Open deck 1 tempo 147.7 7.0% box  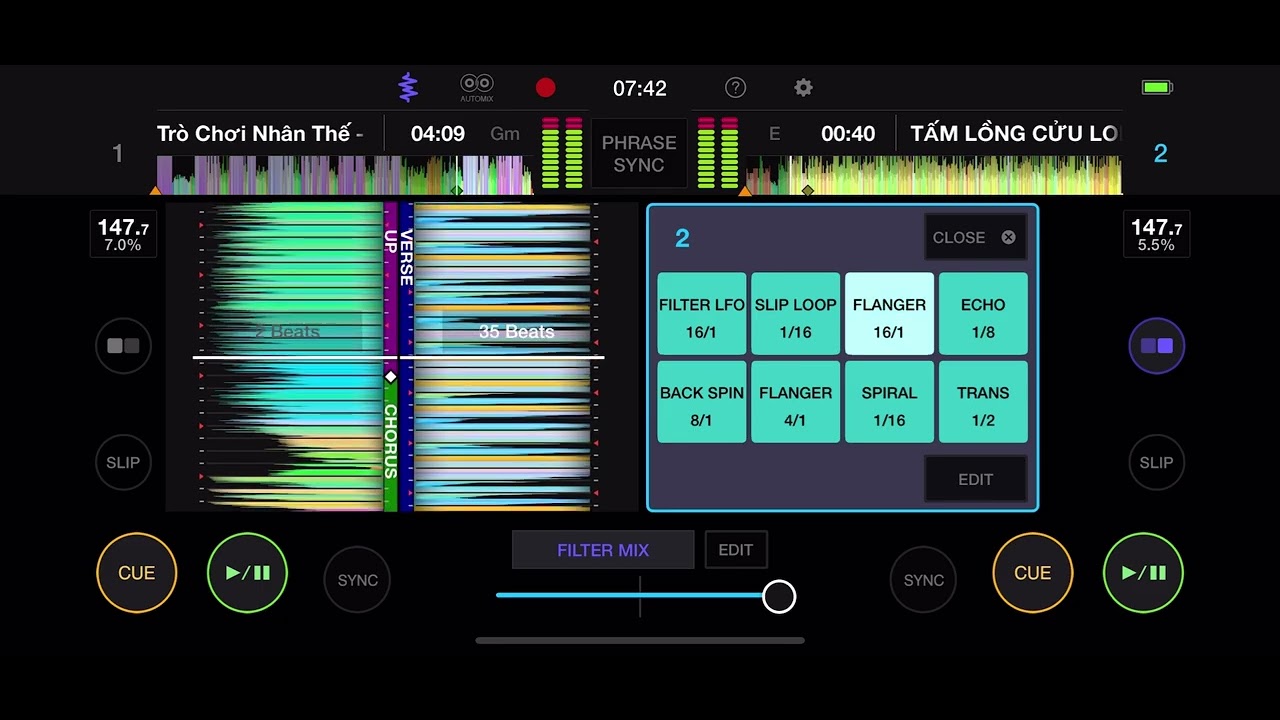[x=123, y=235]
